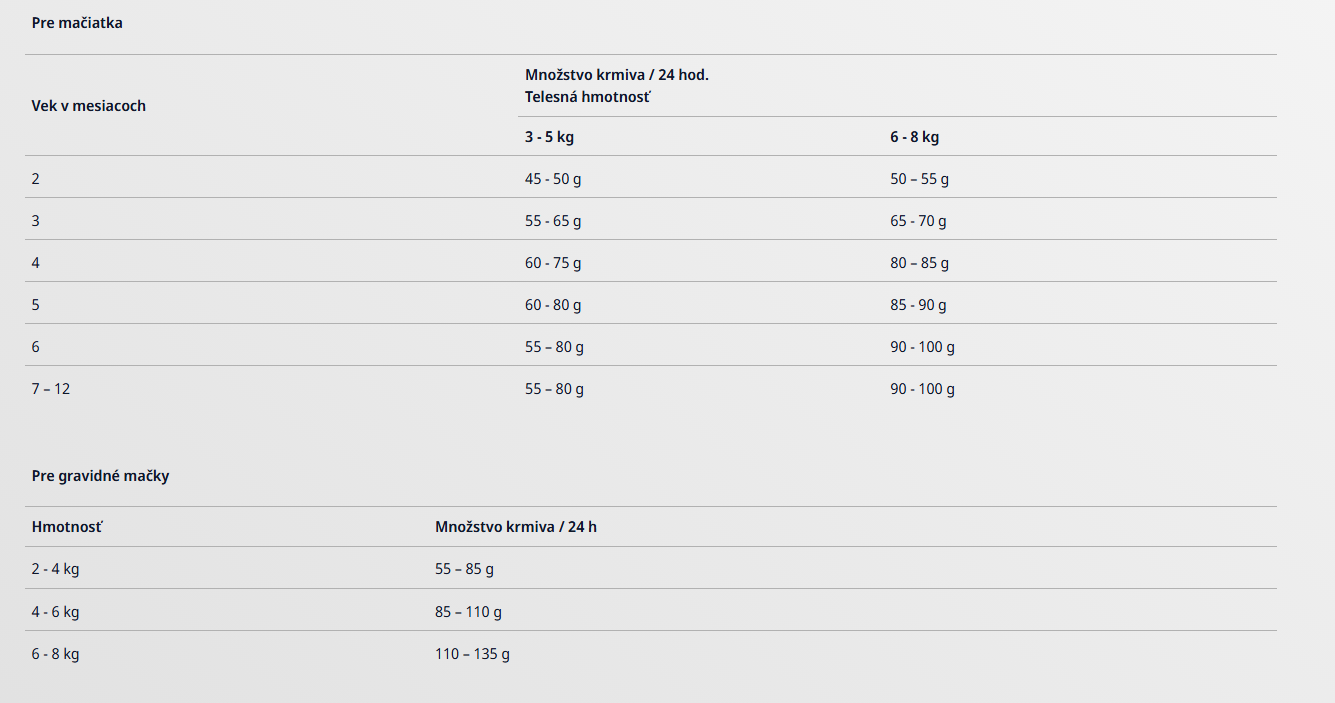Click the 'Pre gravidné mačky' heading
1335x703 pixels.
coord(101,476)
